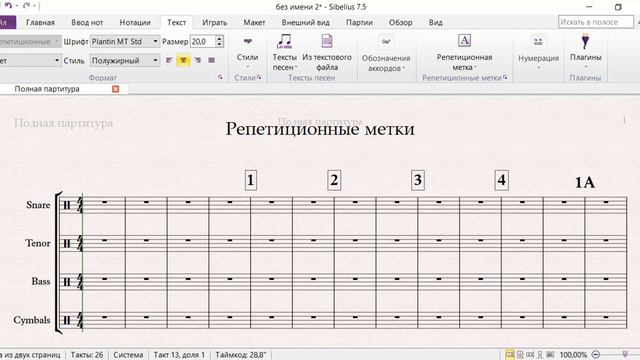Viewport: 640px width, 360px height.
Task: Click the Из текстового файла icon
Action: [x=327, y=42]
